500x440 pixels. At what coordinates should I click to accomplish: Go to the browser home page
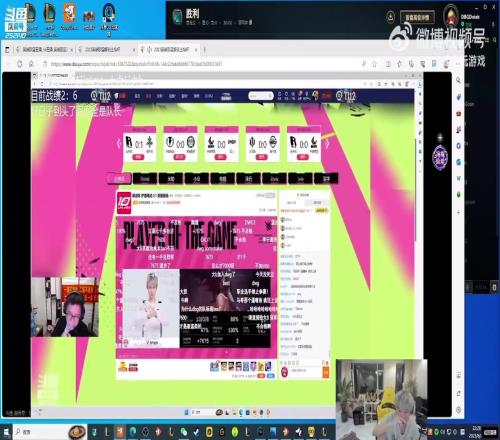(x=31, y=64)
